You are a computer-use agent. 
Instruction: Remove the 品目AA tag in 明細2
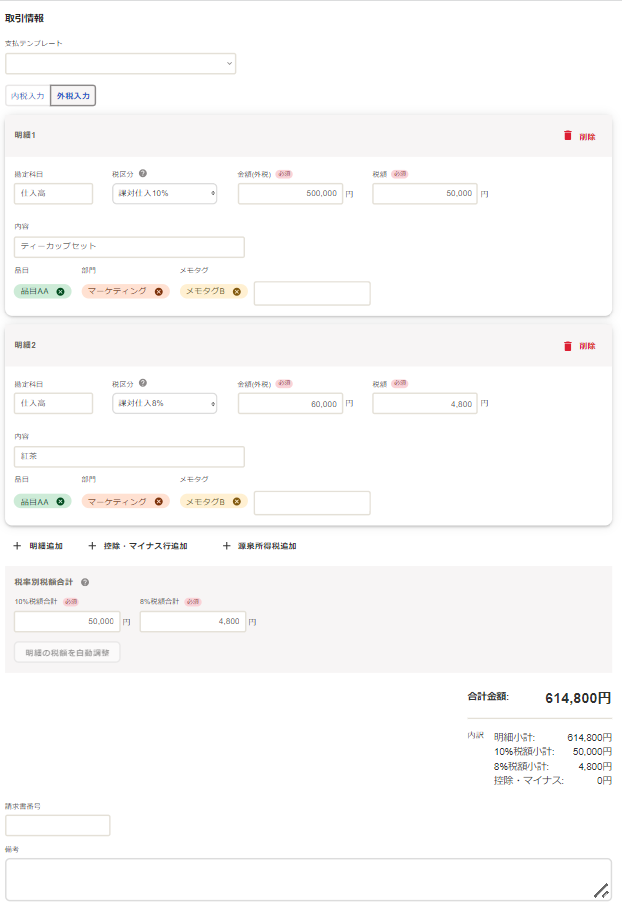click(60, 501)
